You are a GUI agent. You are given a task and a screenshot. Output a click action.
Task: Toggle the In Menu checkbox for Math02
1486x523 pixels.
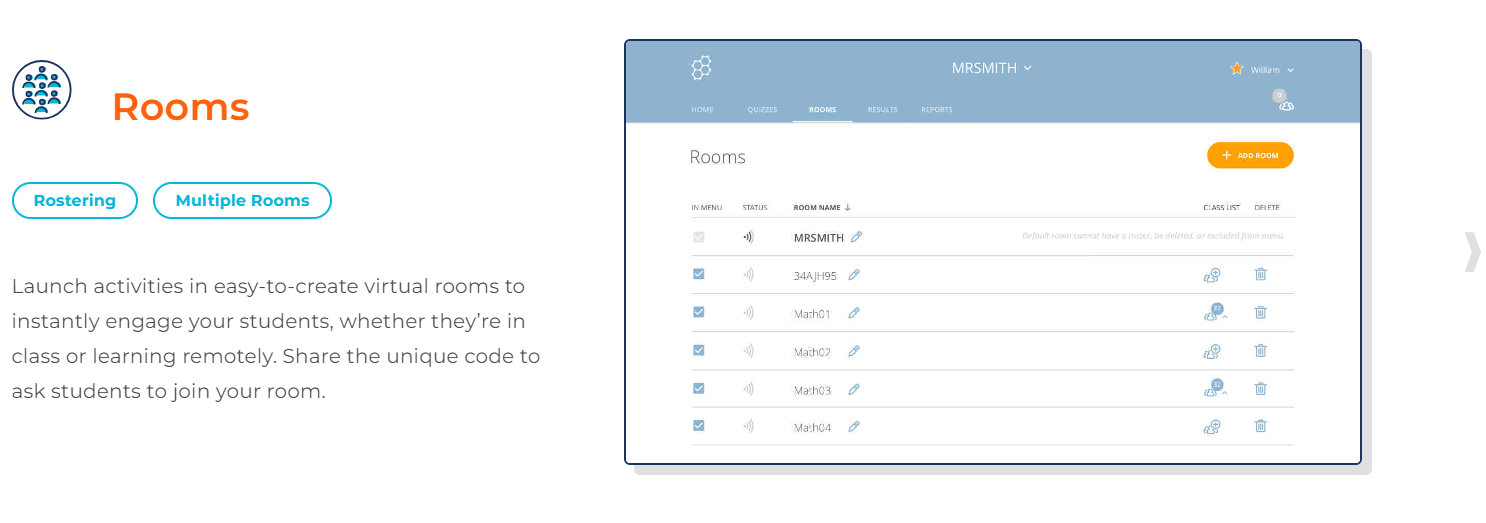click(699, 350)
